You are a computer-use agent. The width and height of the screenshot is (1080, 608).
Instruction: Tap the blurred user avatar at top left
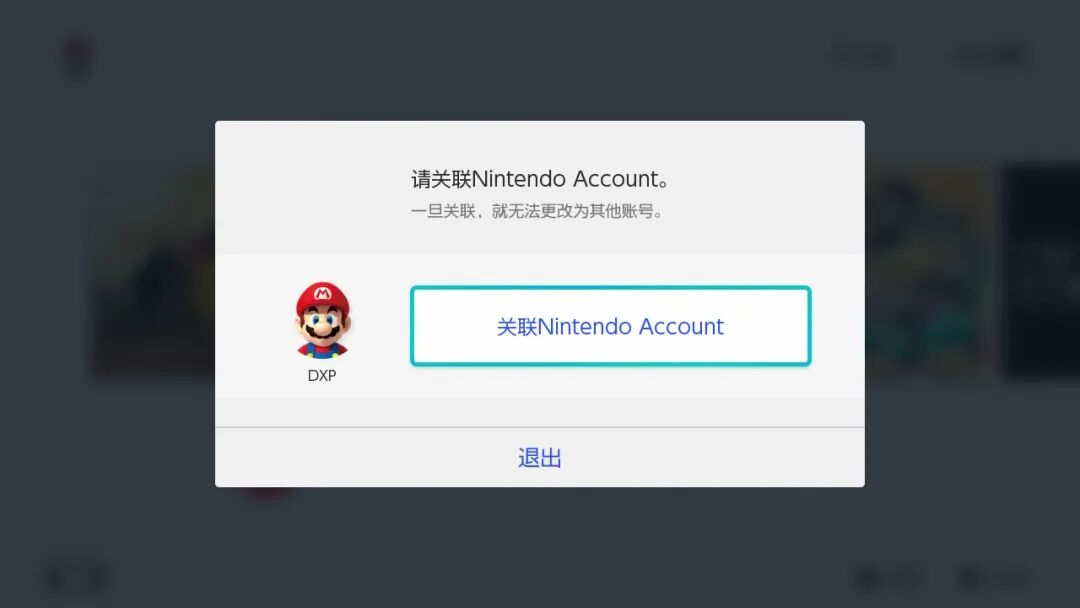pos(77,55)
